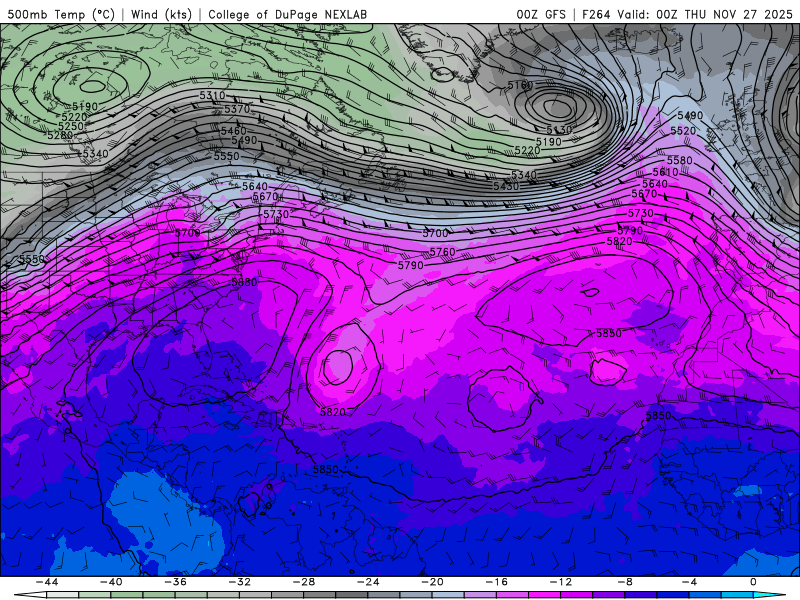Click the 5310 contour label
The image size is (800, 600).
212,95
